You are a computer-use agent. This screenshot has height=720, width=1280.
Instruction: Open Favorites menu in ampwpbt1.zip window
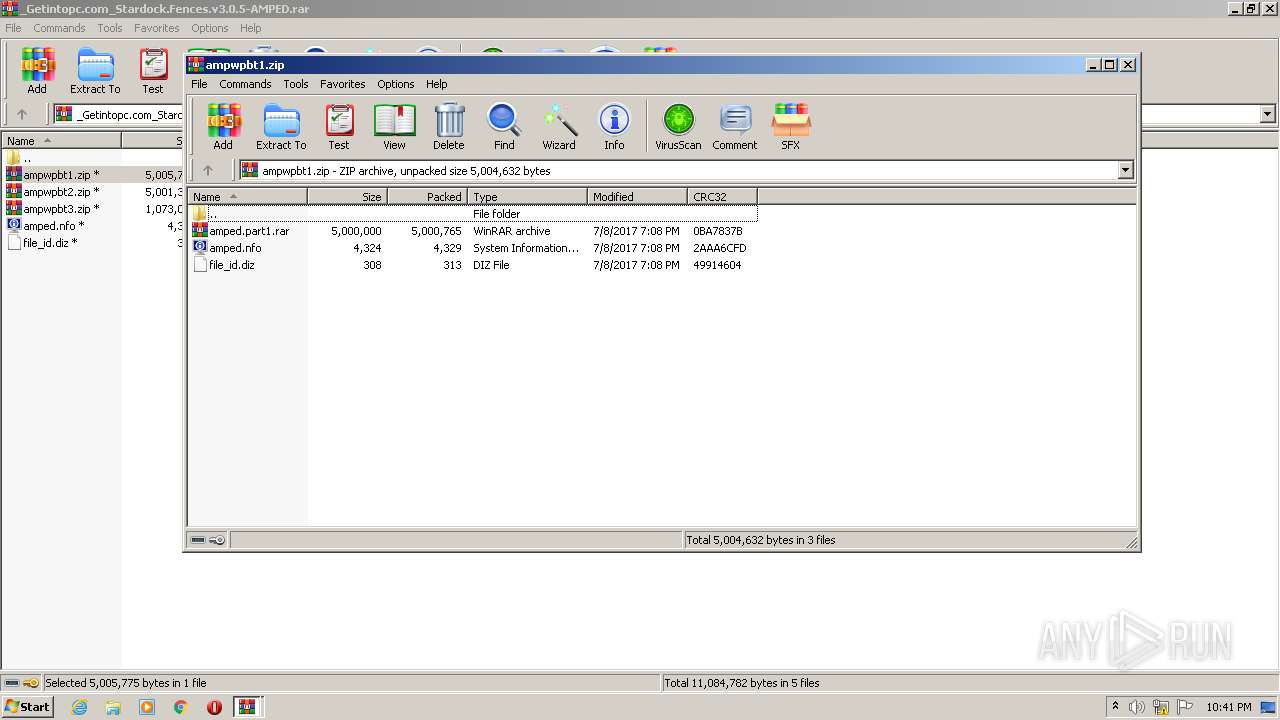342,84
